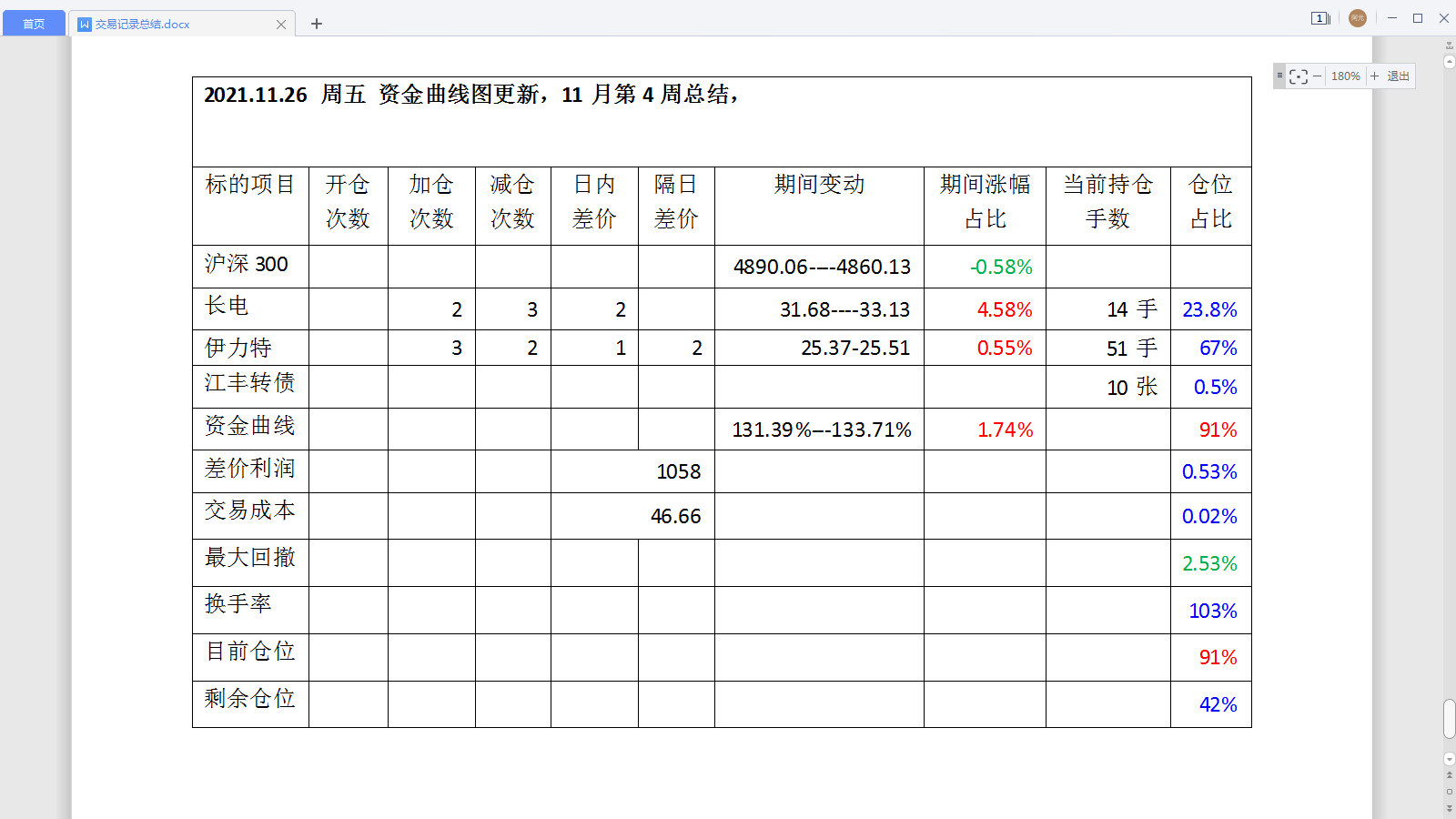Switch to the 首页 tab
Viewport: 1456px width, 819px height.
(x=34, y=24)
